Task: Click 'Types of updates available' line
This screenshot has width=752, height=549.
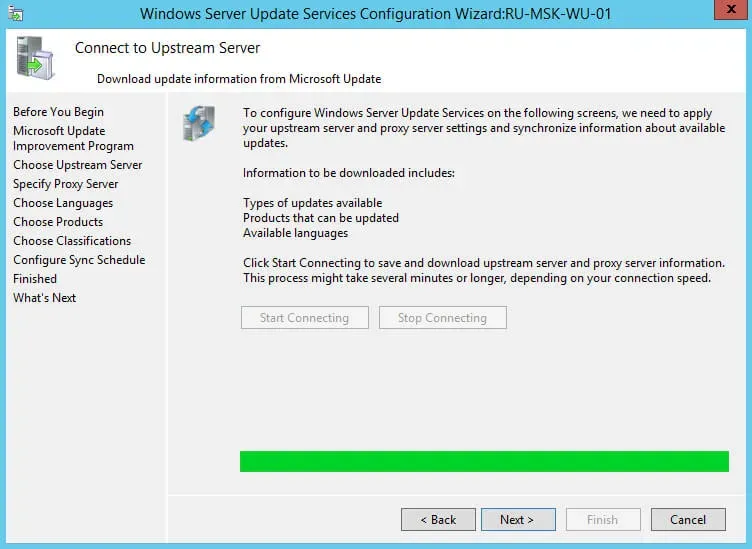Action: [x=312, y=203]
